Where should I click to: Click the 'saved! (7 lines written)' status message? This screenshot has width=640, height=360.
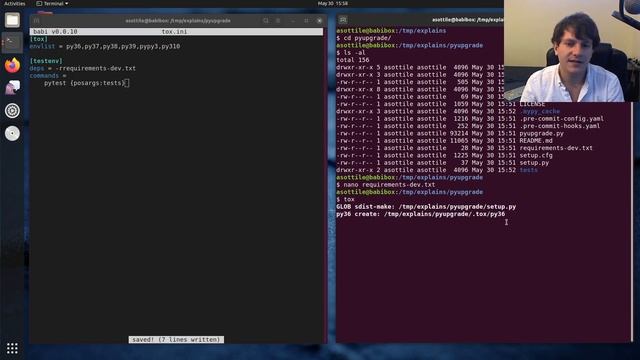click(x=176, y=340)
